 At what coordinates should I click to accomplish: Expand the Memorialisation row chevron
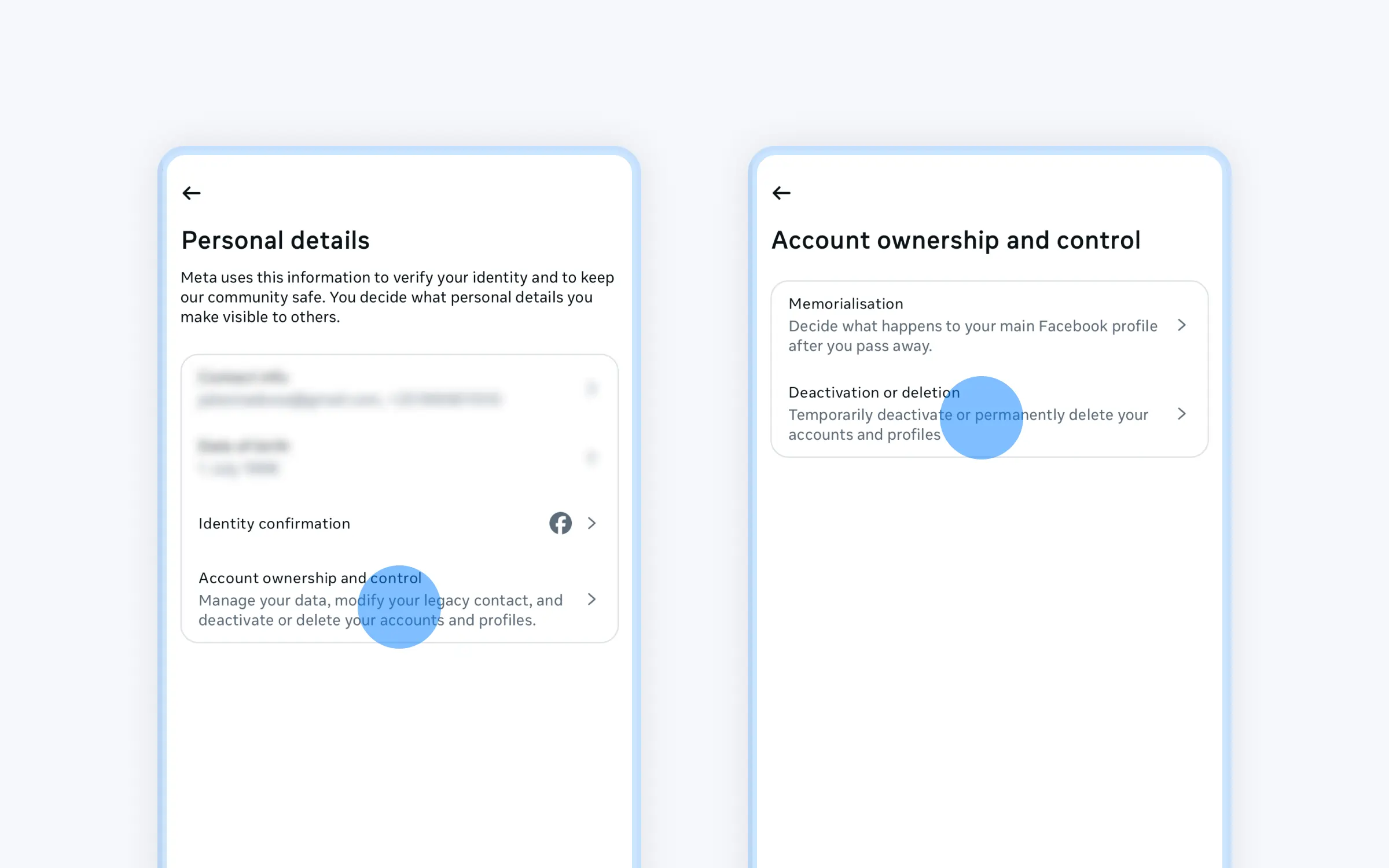click(1182, 325)
